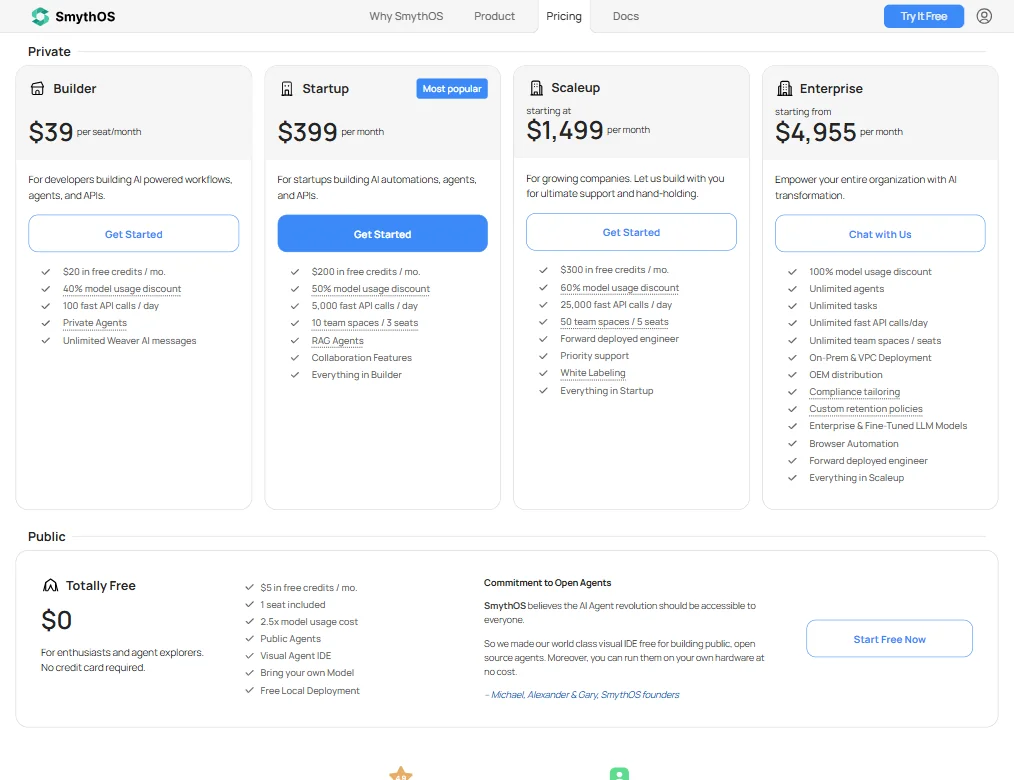Image resolution: width=1014 pixels, height=780 pixels.
Task: Click the orange star icon at page bottom
Action: point(401,773)
